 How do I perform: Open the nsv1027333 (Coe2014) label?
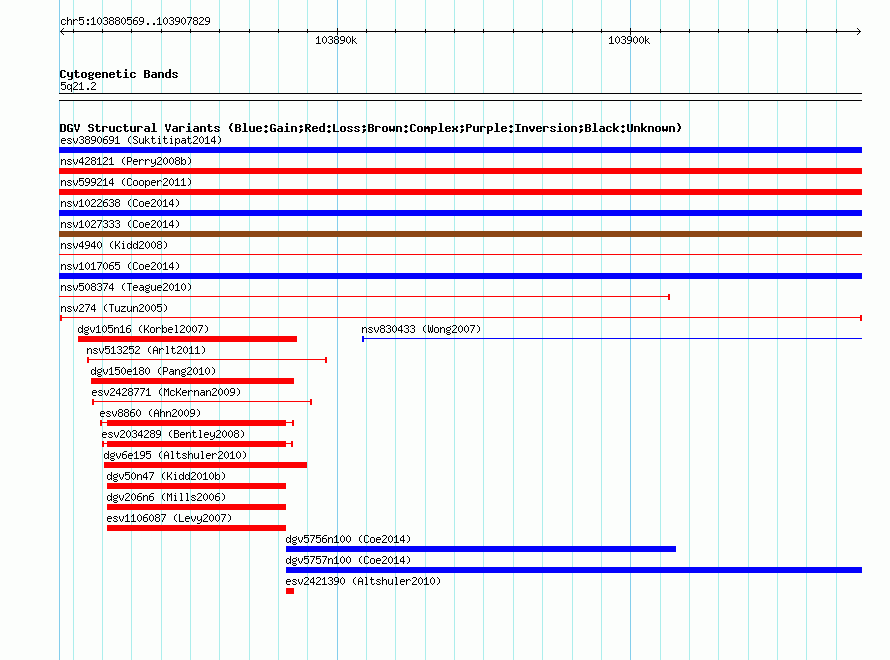(120, 224)
